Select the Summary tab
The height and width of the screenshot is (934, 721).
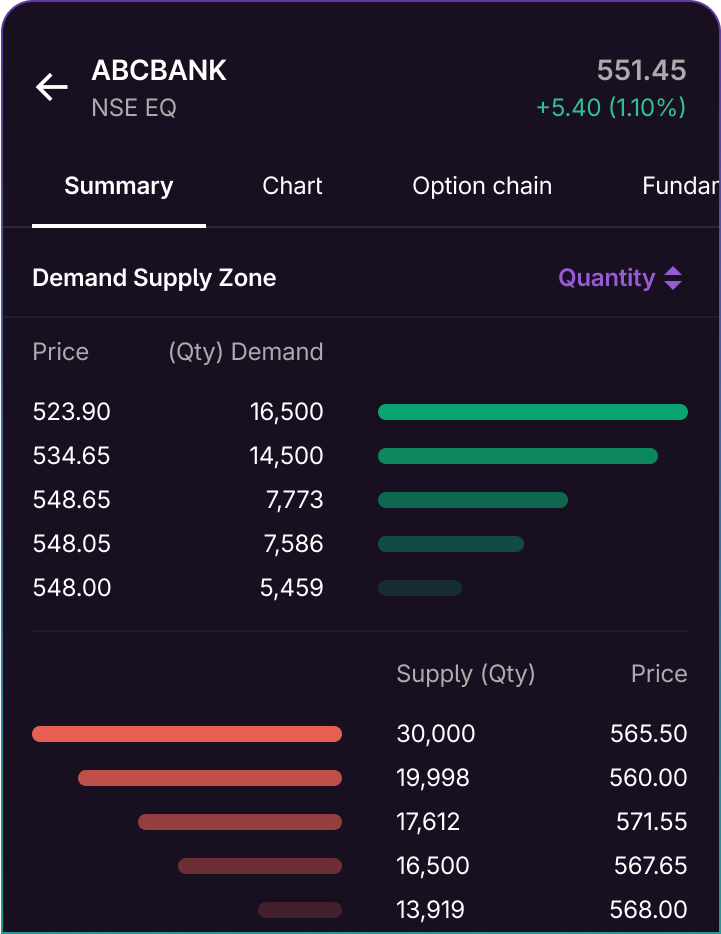(118, 186)
